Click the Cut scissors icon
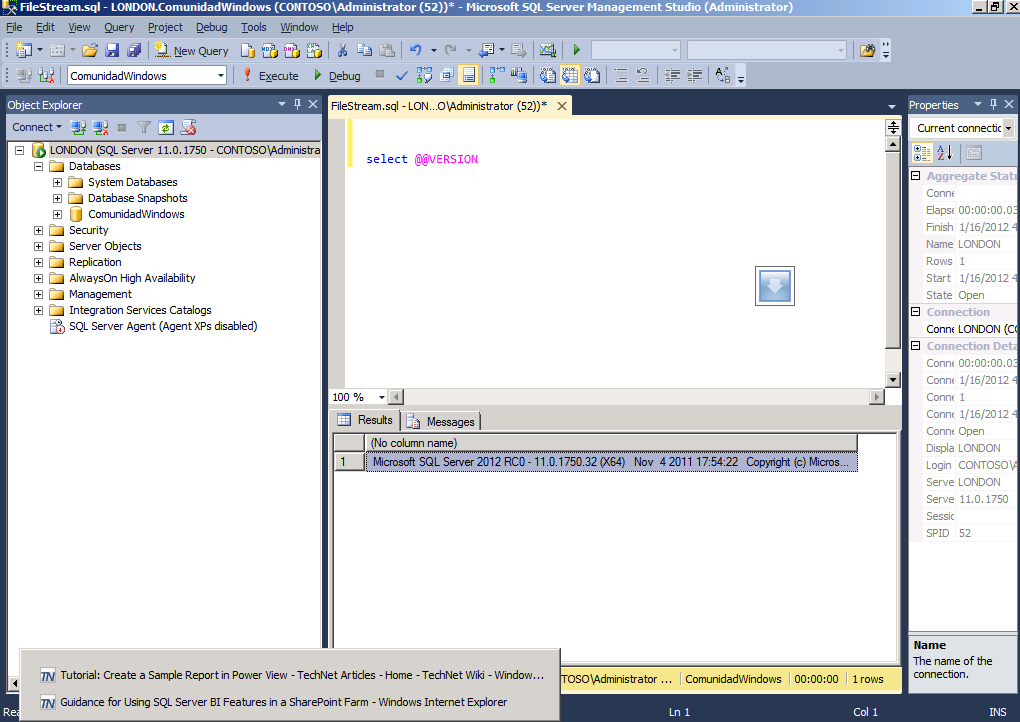1020x722 pixels. tap(343, 50)
